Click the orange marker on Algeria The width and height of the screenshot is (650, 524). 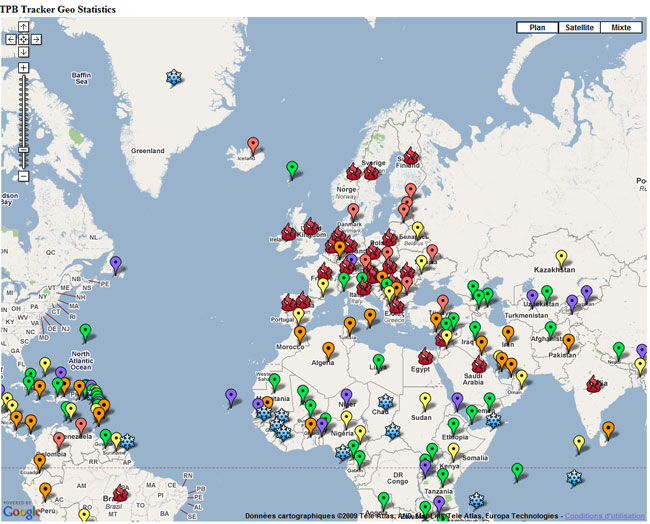tap(328, 350)
